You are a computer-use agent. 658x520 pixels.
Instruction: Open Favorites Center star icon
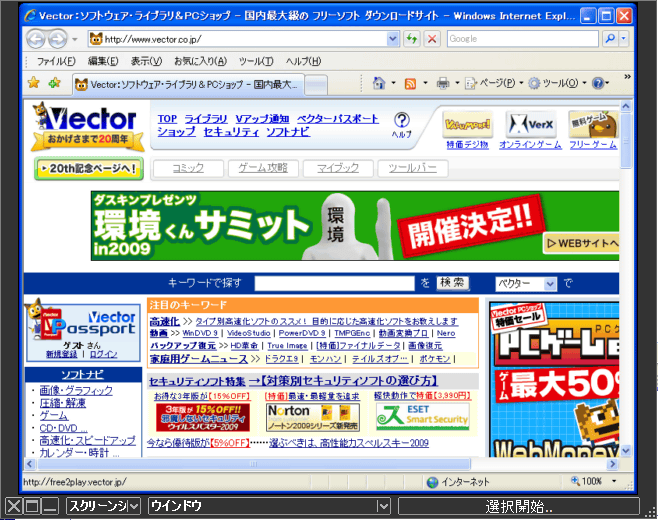point(34,83)
